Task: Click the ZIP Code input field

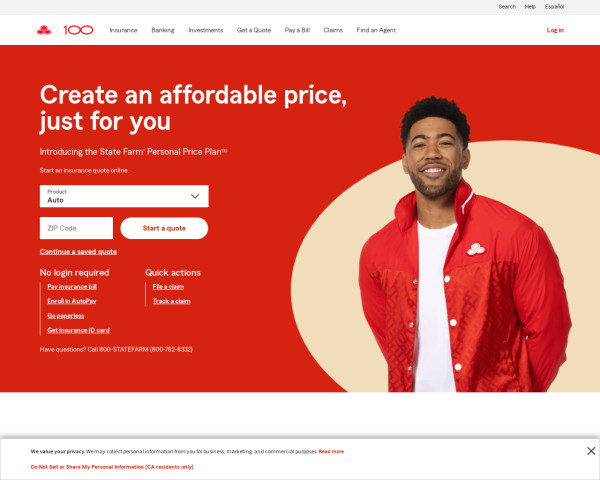Action: tap(76, 228)
